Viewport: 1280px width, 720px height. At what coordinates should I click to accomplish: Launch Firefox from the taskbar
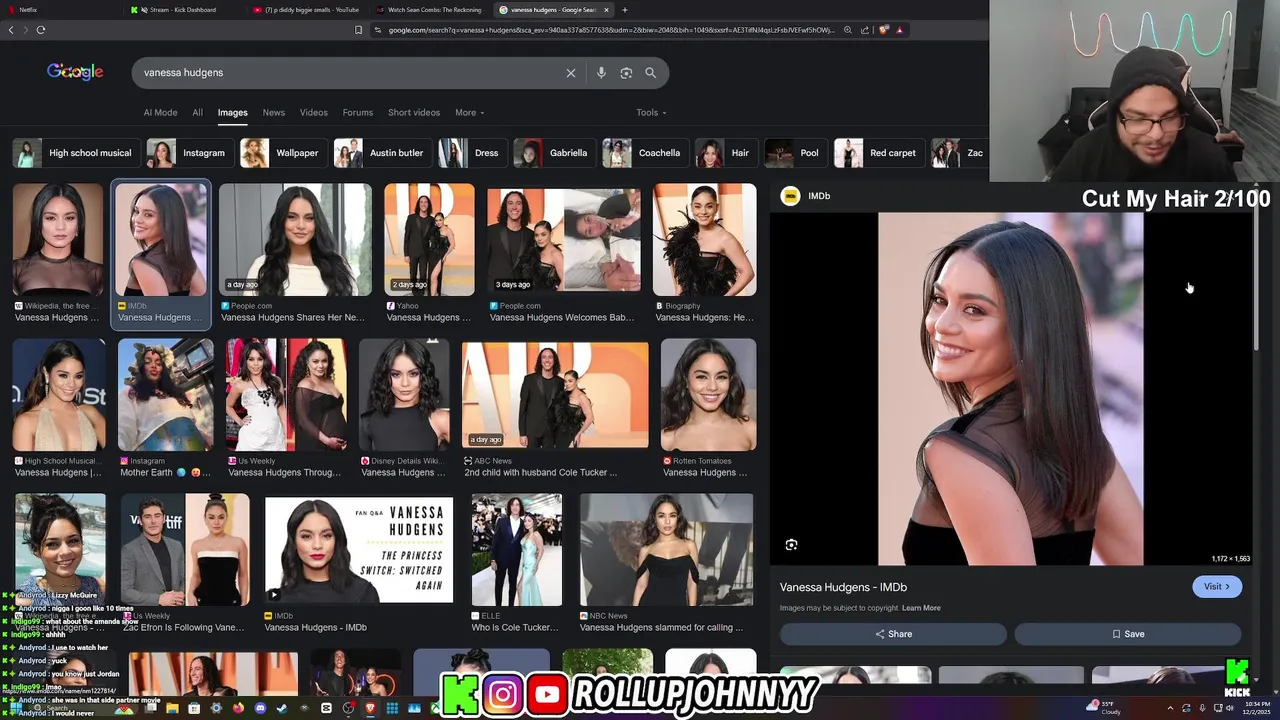(x=238, y=708)
